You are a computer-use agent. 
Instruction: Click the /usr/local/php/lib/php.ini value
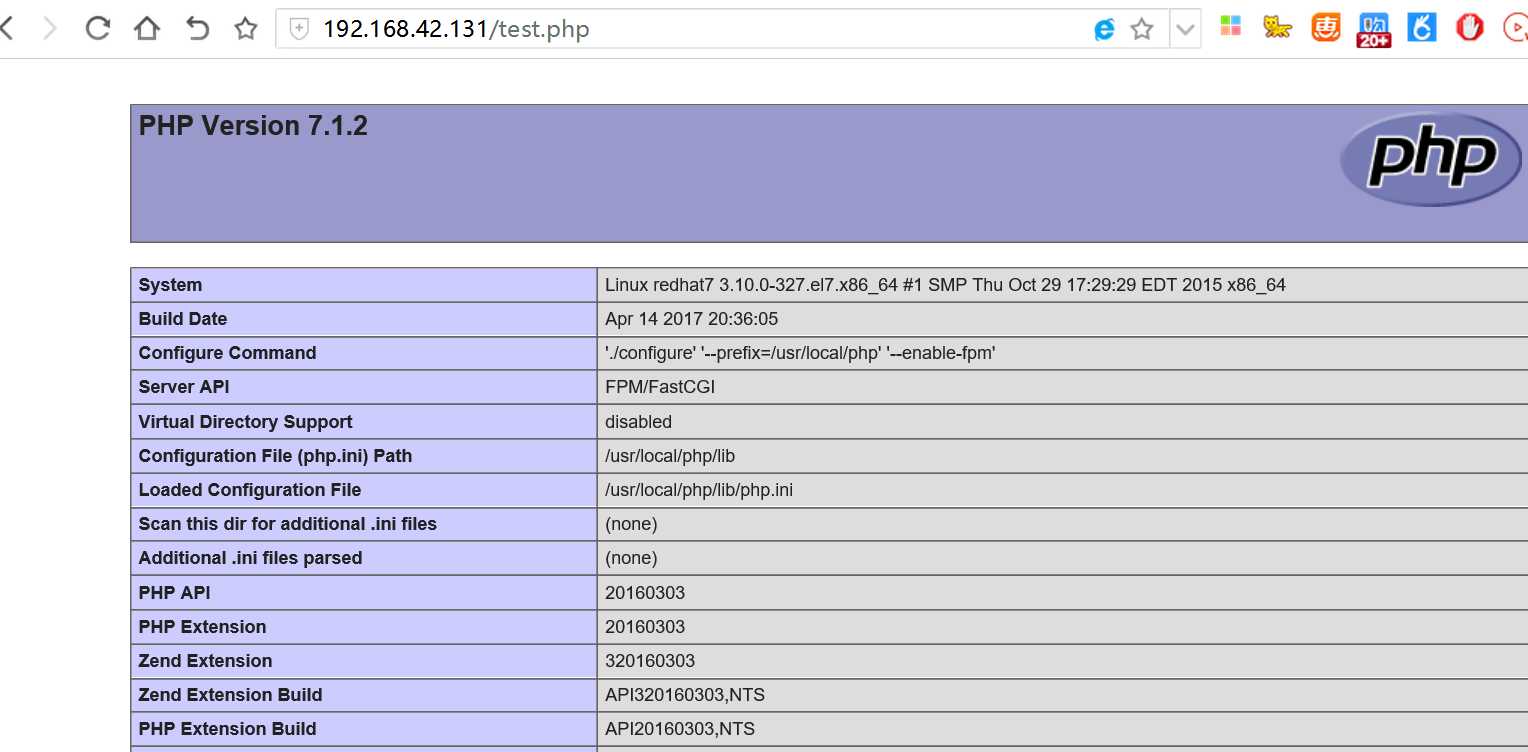pos(699,490)
